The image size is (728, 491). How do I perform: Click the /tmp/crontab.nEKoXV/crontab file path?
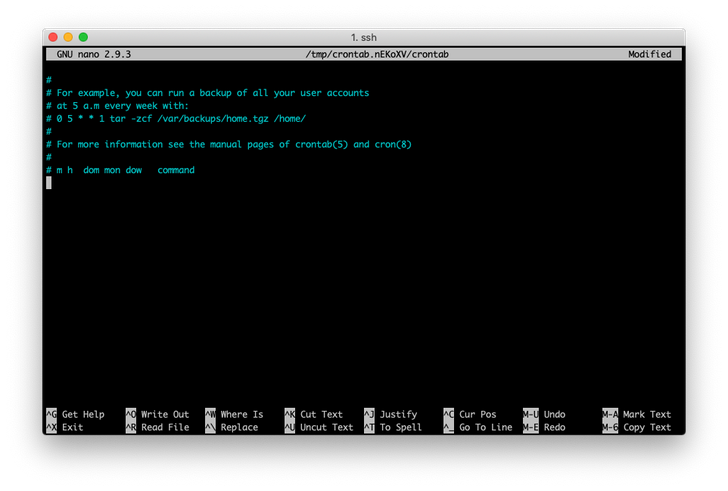click(377, 54)
